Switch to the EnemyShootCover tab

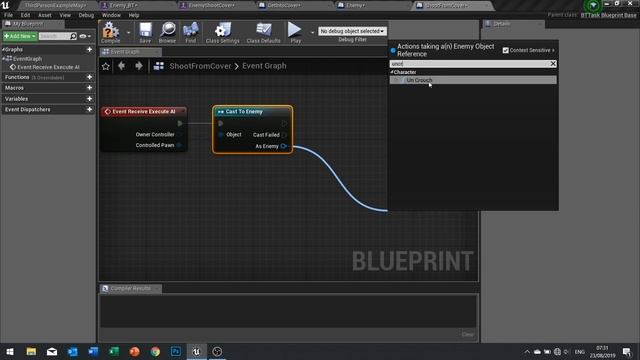coord(211,5)
